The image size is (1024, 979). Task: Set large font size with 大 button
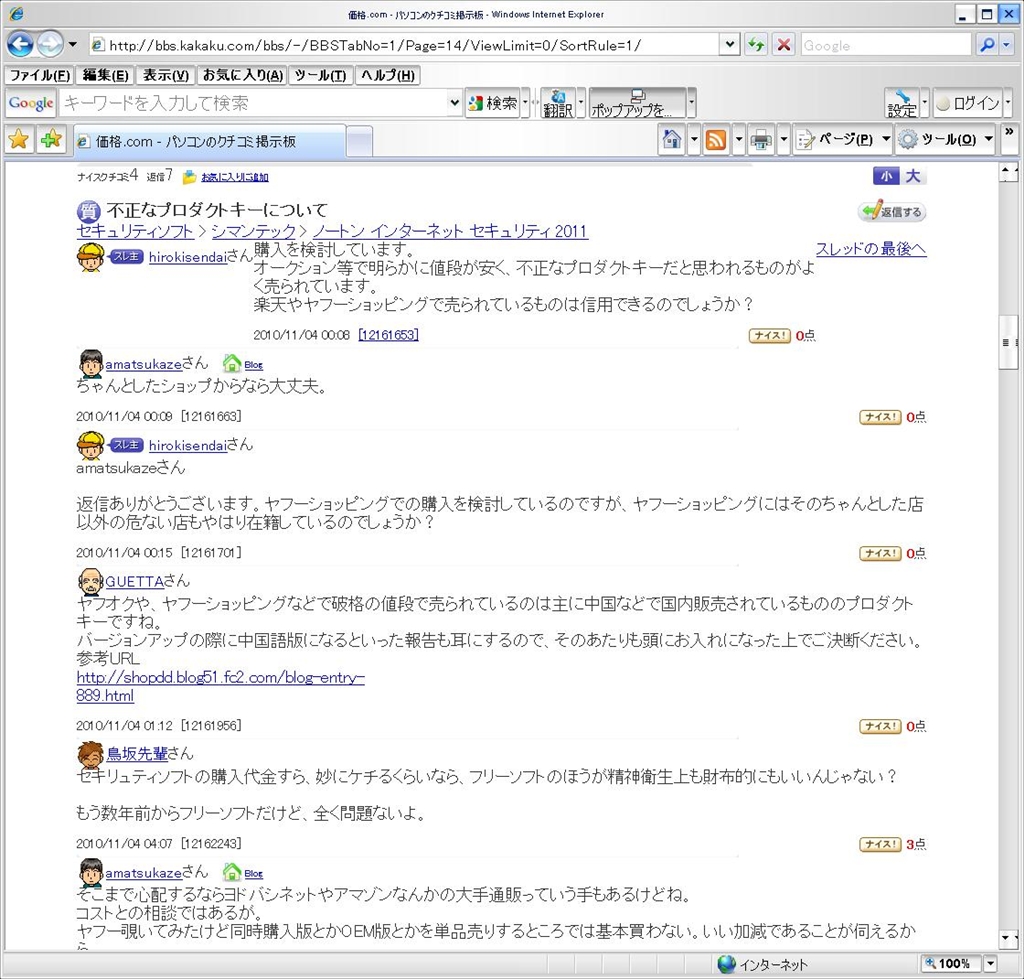pyautogui.click(x=913, y=176)
